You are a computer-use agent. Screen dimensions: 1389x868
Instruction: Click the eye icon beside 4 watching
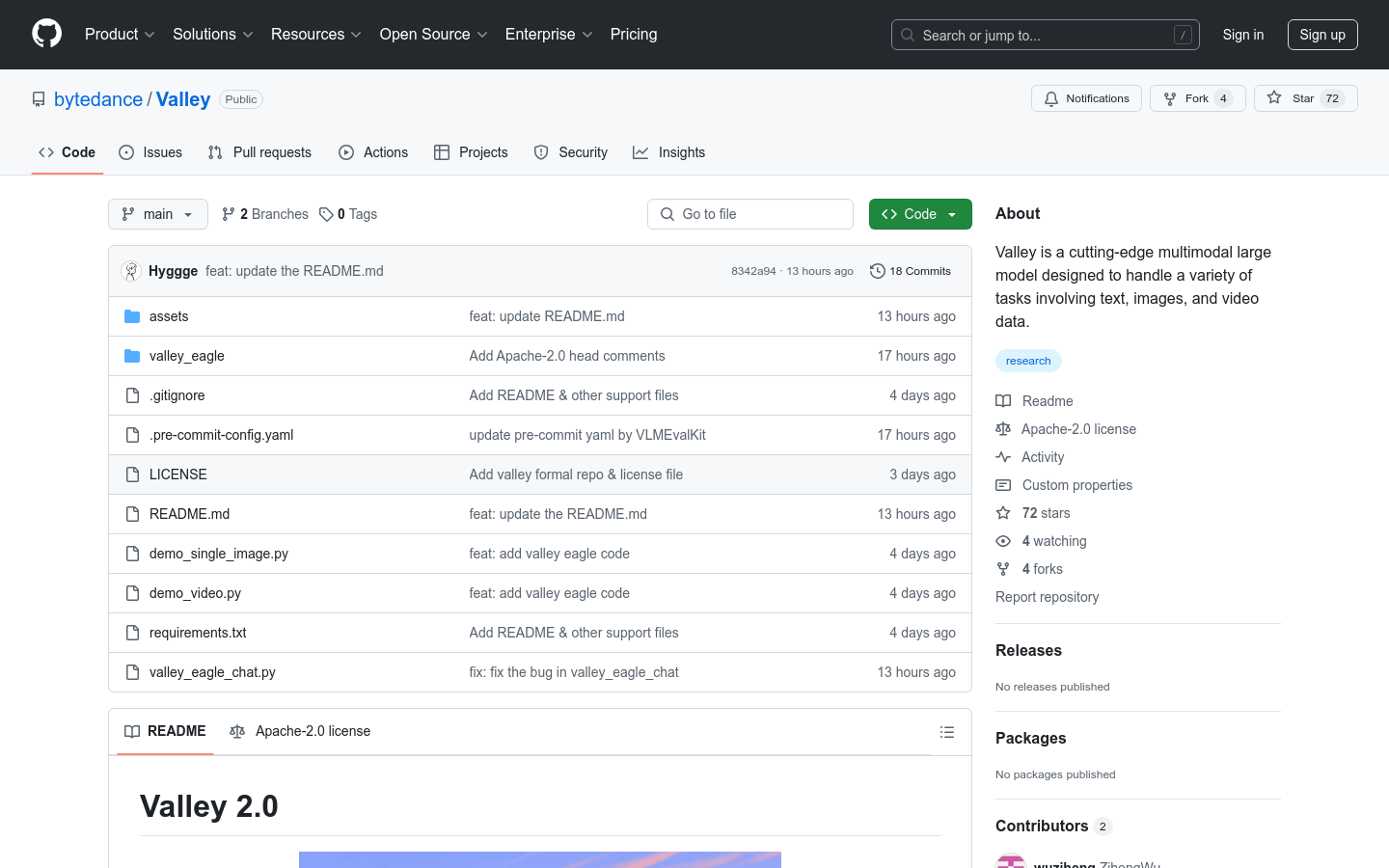click(1003, 541)
